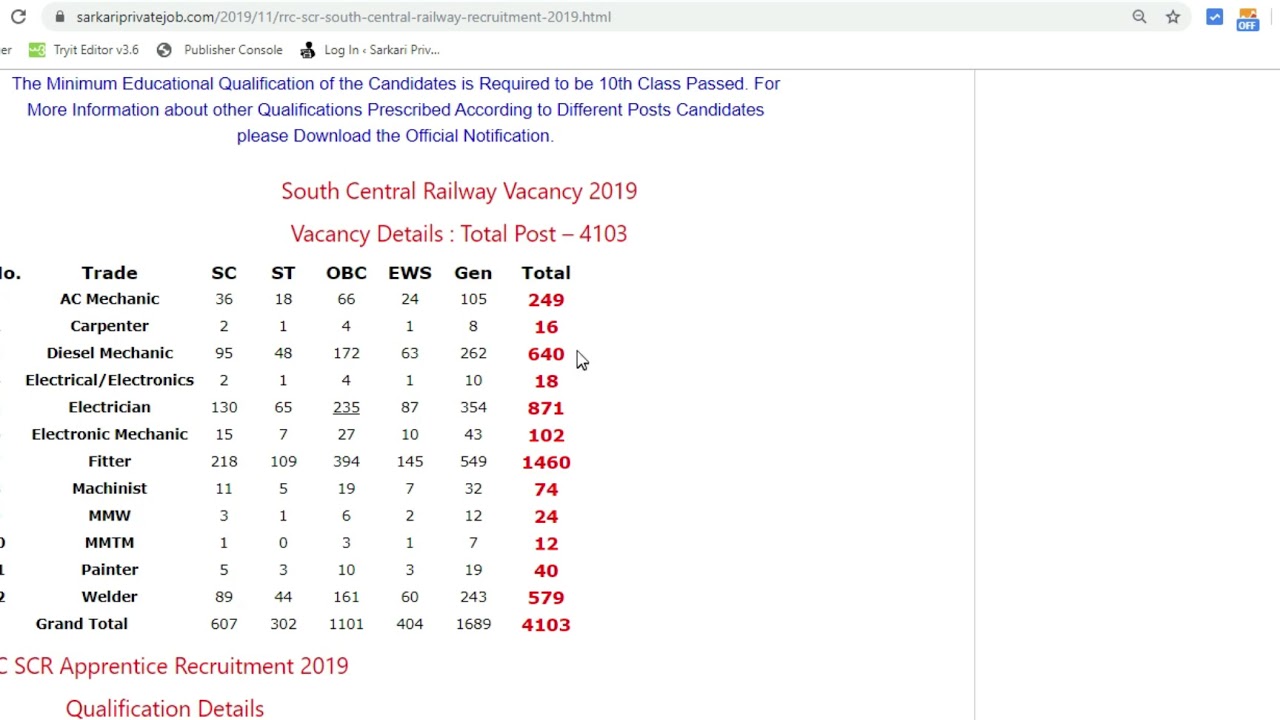Select the OBC column header
This screenshot has height=720, width=1280.
coord(346,273)
